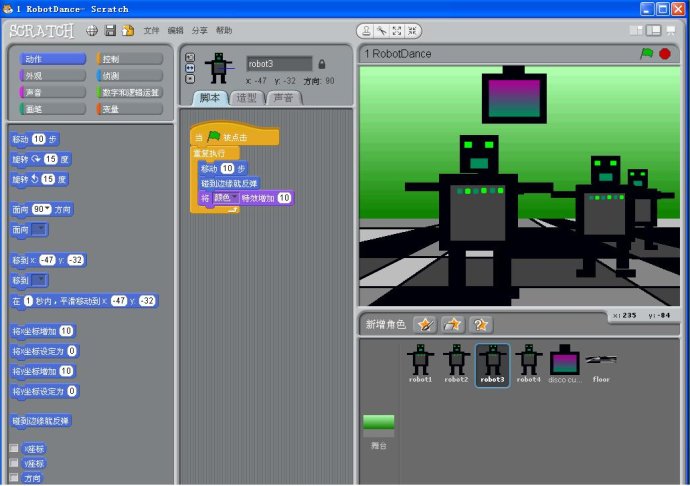Switch to the 造型 tab
Screen dimensions: 690x486
246,98
